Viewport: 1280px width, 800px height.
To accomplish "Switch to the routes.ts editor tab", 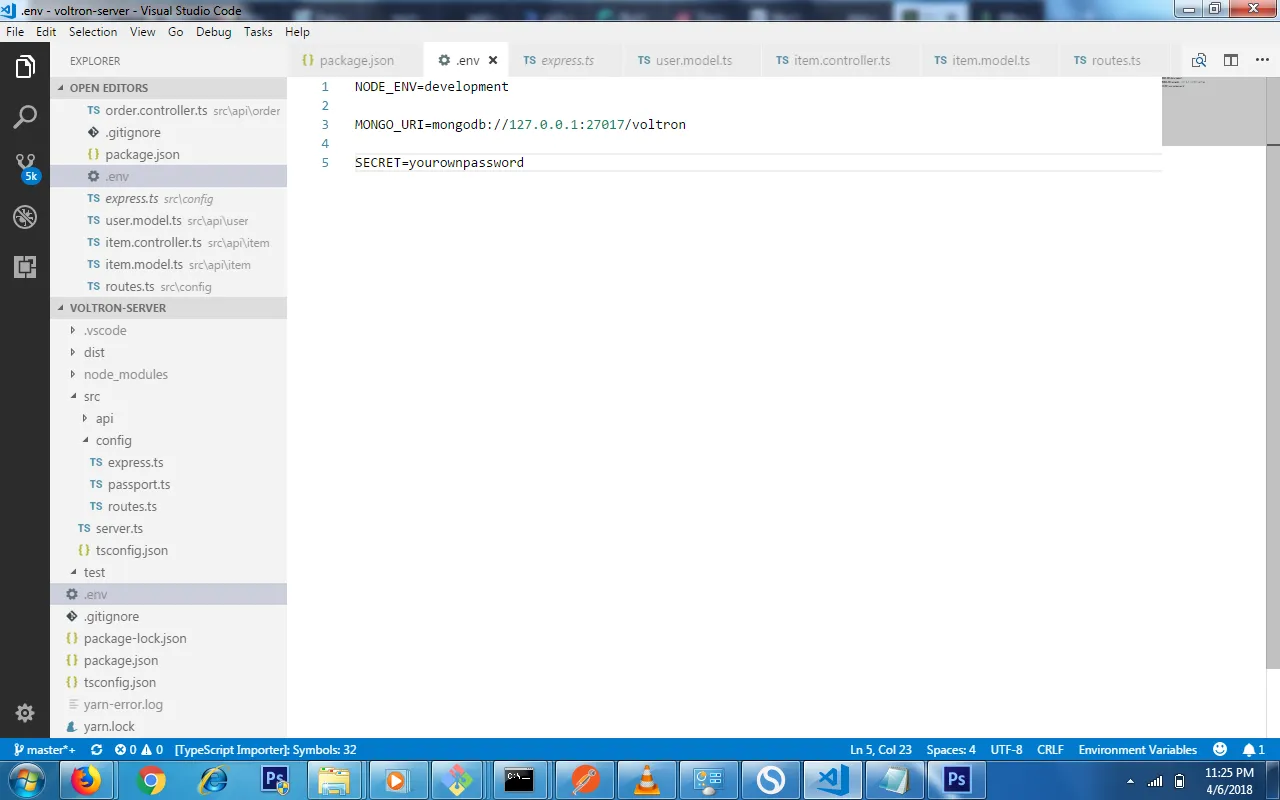I will click(x=1115, y=60).
